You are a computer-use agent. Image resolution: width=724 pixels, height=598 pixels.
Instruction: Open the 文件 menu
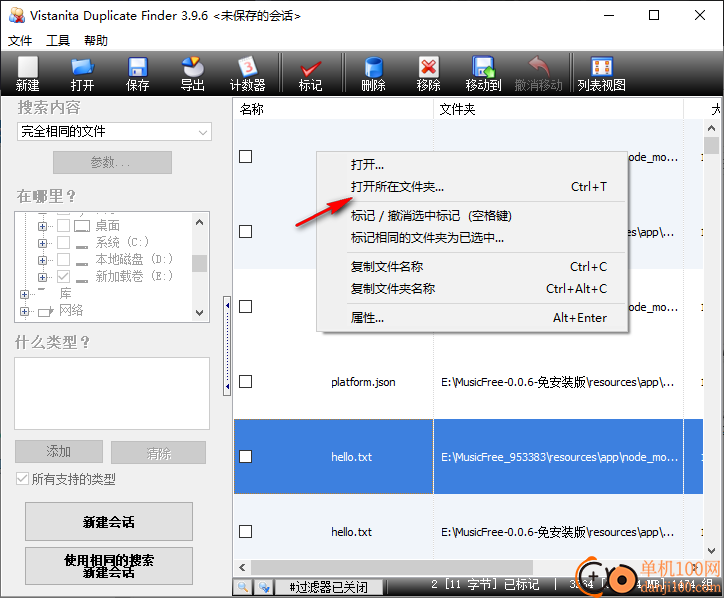click(x=20, y=41)
